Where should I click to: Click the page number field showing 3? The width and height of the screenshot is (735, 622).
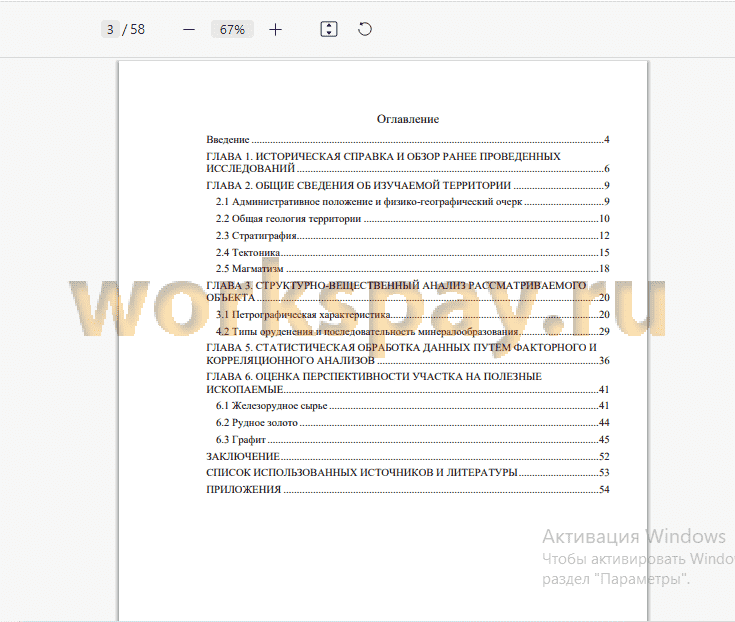[110, 30]
